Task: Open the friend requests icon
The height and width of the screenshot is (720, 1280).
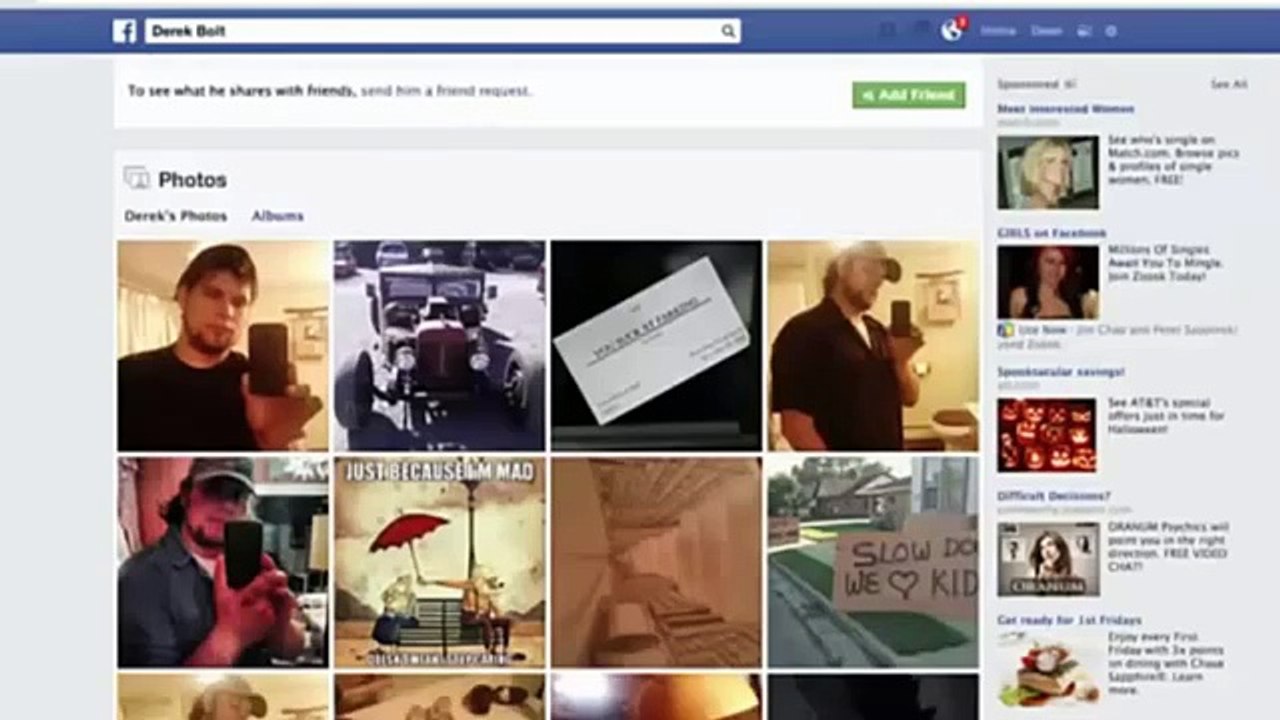Action: click(x=887, y=31)
